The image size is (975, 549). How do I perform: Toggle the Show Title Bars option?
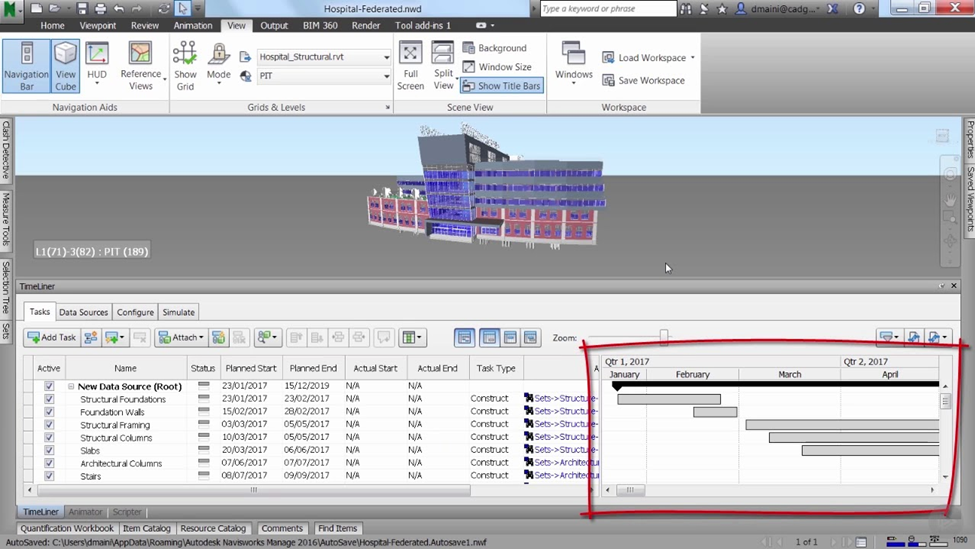[x=502, y=86]
